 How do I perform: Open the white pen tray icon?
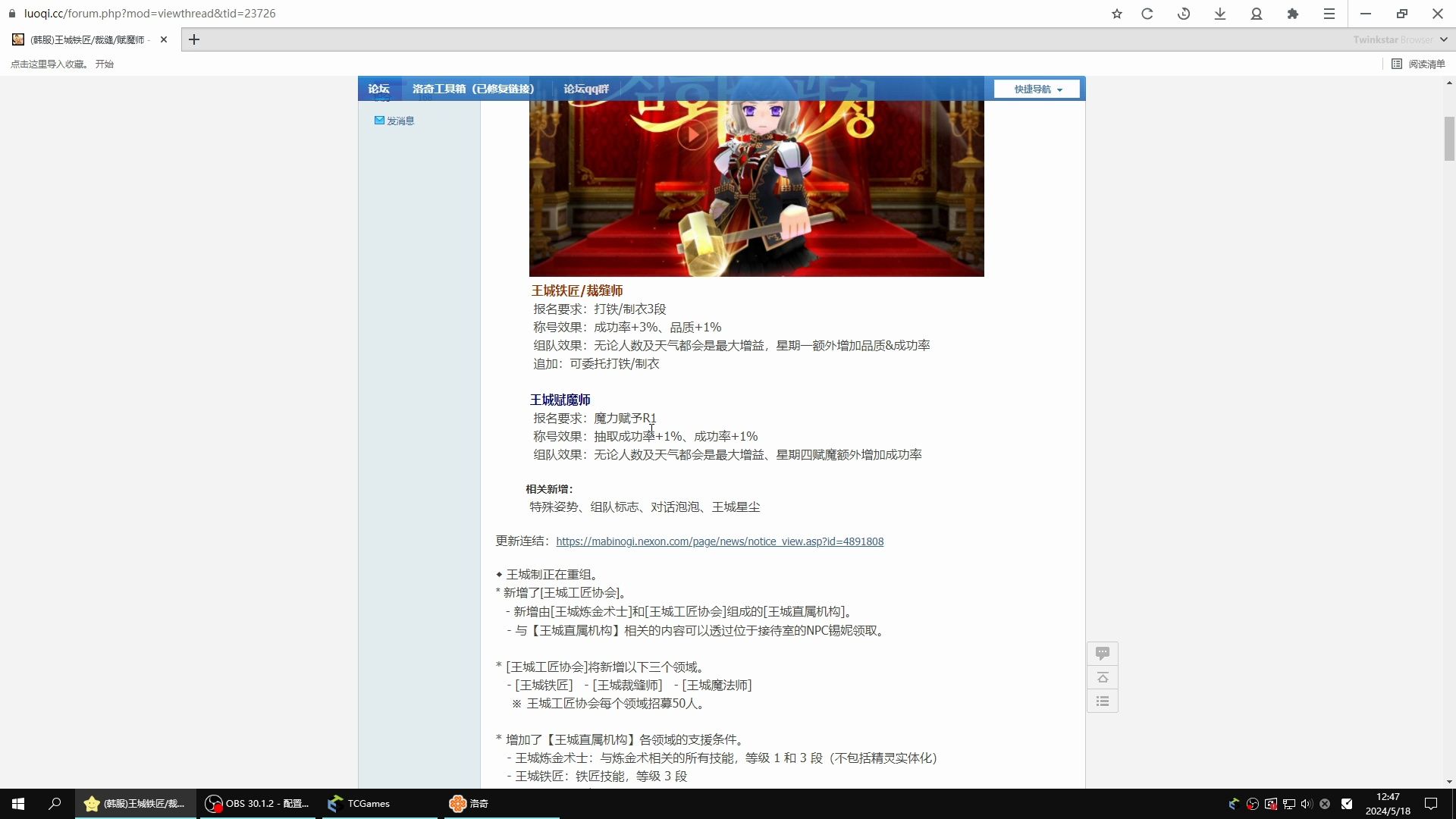[1347, 804]
